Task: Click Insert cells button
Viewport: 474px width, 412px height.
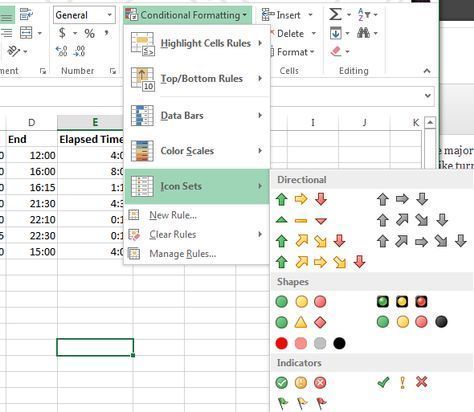Action: [x=281, y=15]
